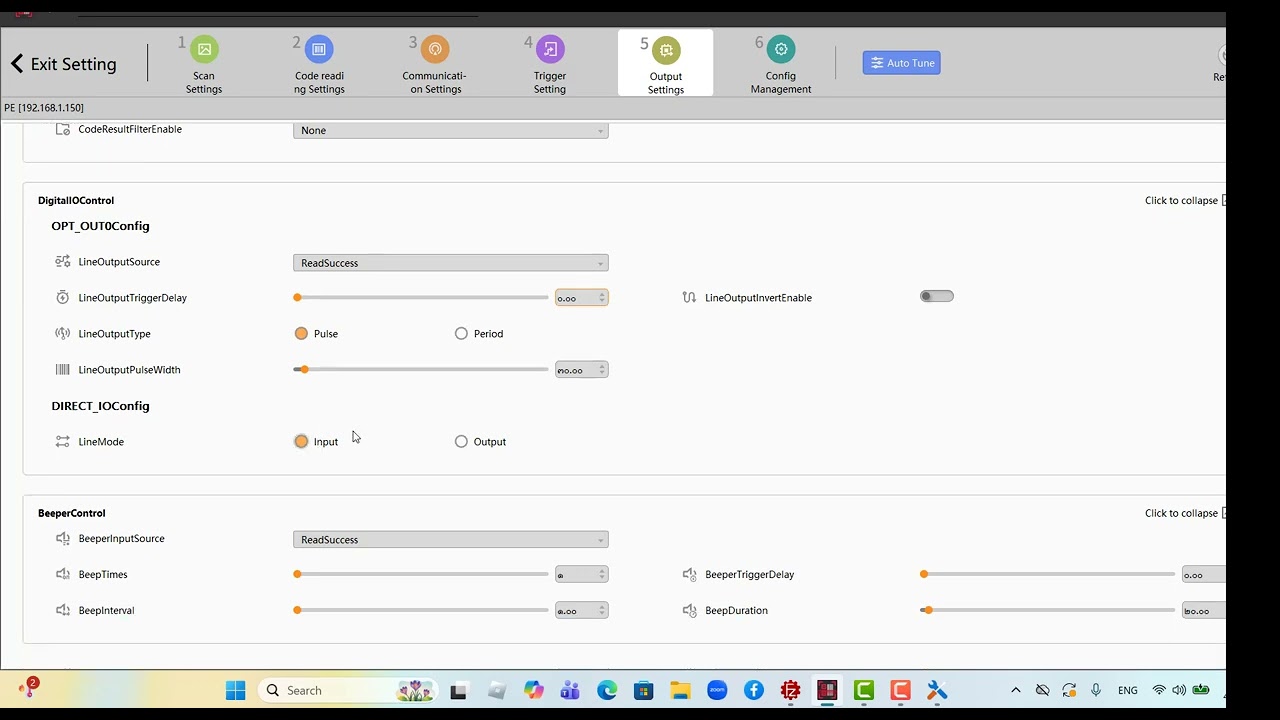Select Output Settings step

click(x=665, y=64)
